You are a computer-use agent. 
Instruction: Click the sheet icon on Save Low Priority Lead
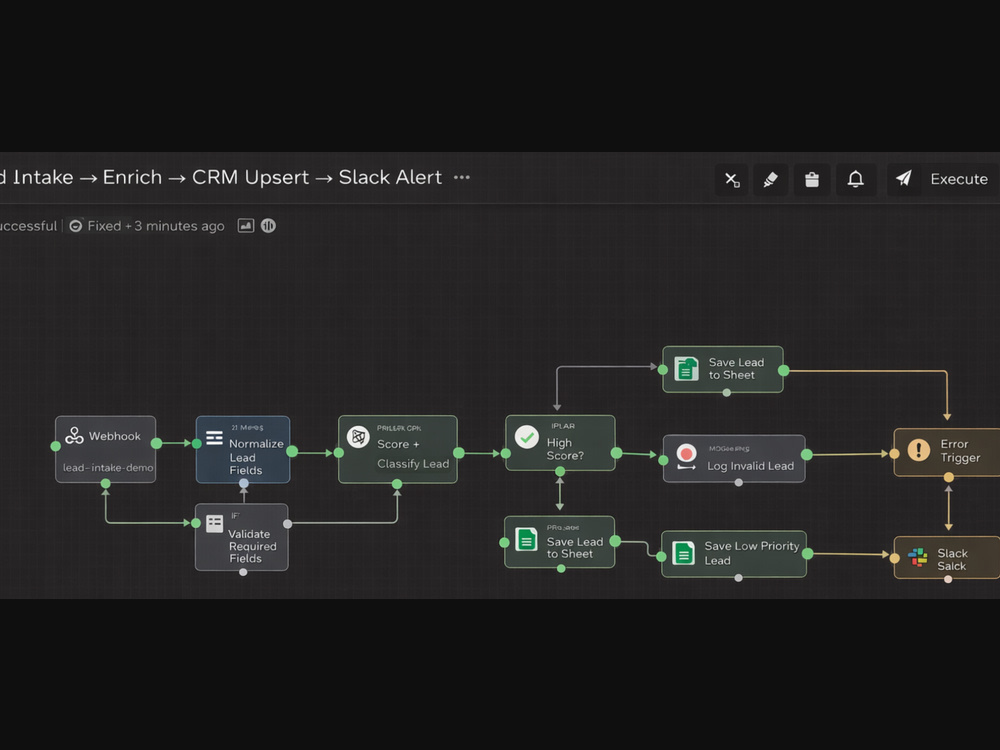coord(684,553)
